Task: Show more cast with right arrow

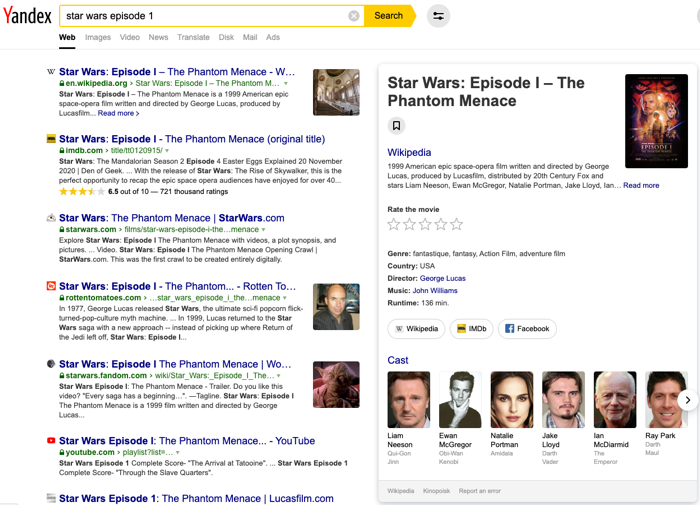Action: point(688,400)
